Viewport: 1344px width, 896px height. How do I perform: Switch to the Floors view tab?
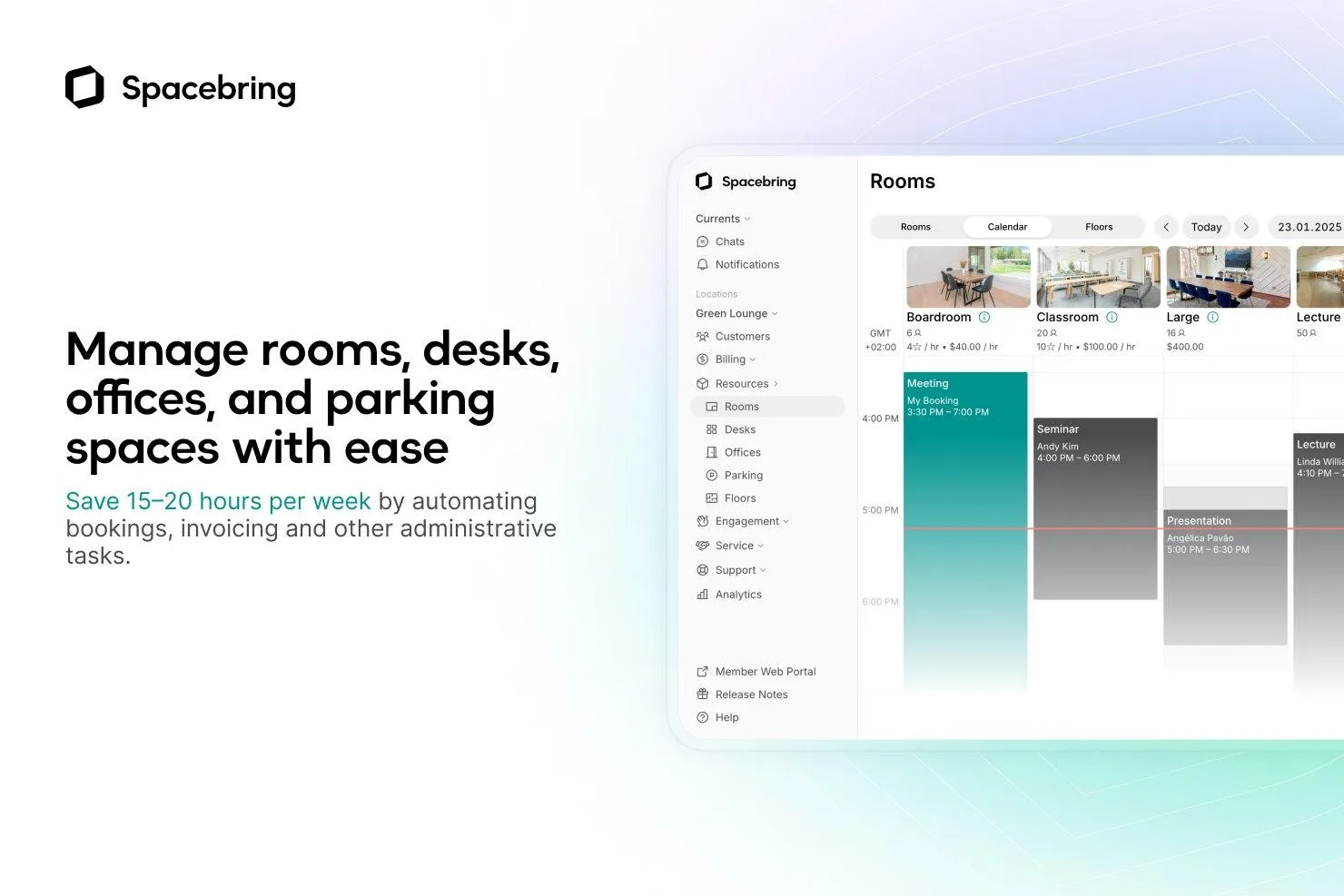(x=1099, y=227)
